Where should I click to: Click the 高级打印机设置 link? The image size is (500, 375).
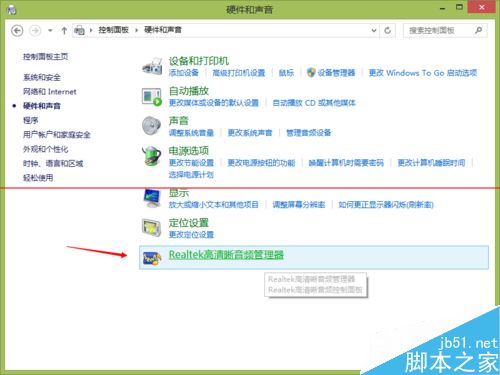click(239, 73)
